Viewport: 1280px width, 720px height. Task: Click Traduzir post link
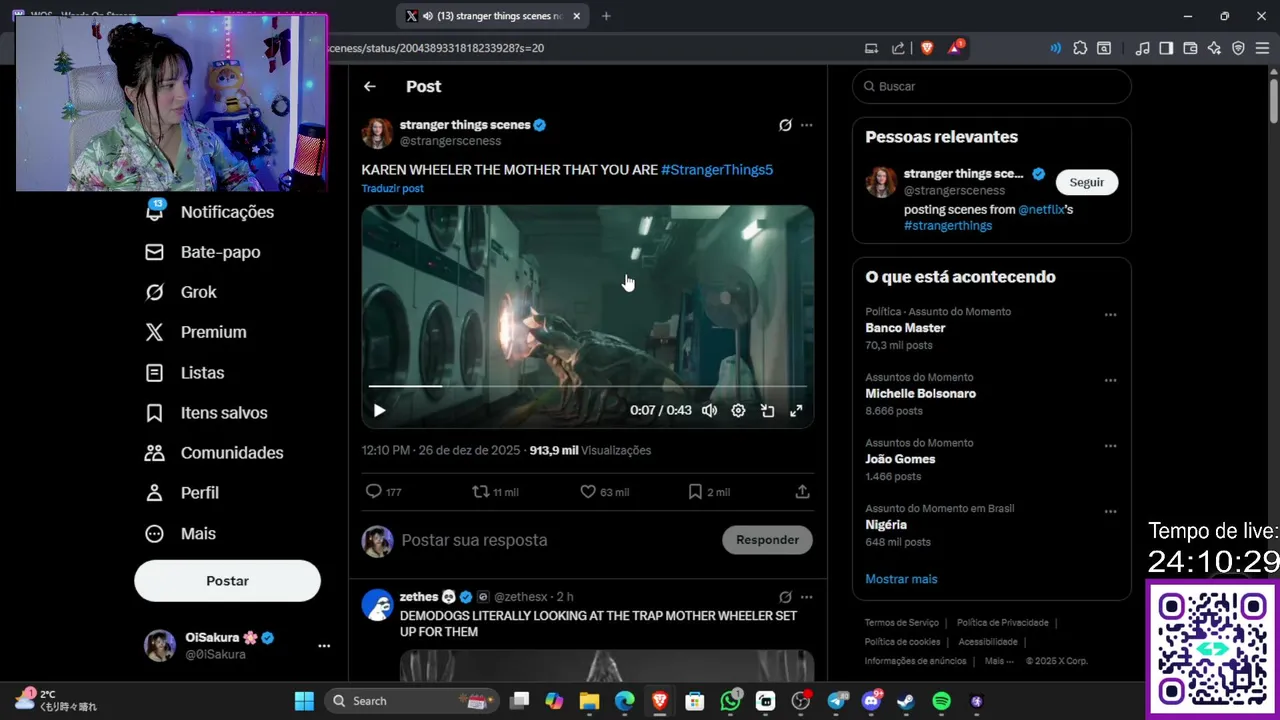coord(392,188)
